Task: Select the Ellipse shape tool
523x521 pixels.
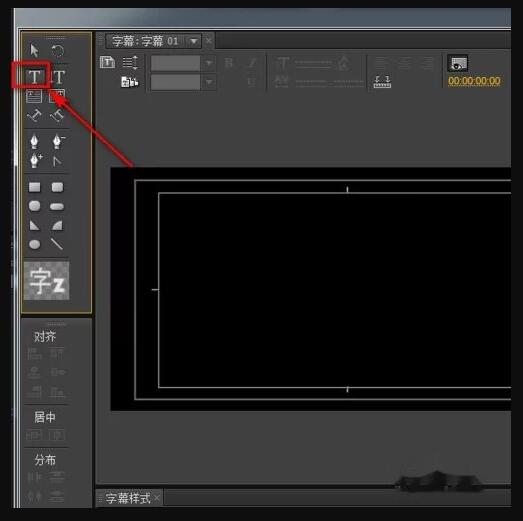Action: tap(34, 244)
